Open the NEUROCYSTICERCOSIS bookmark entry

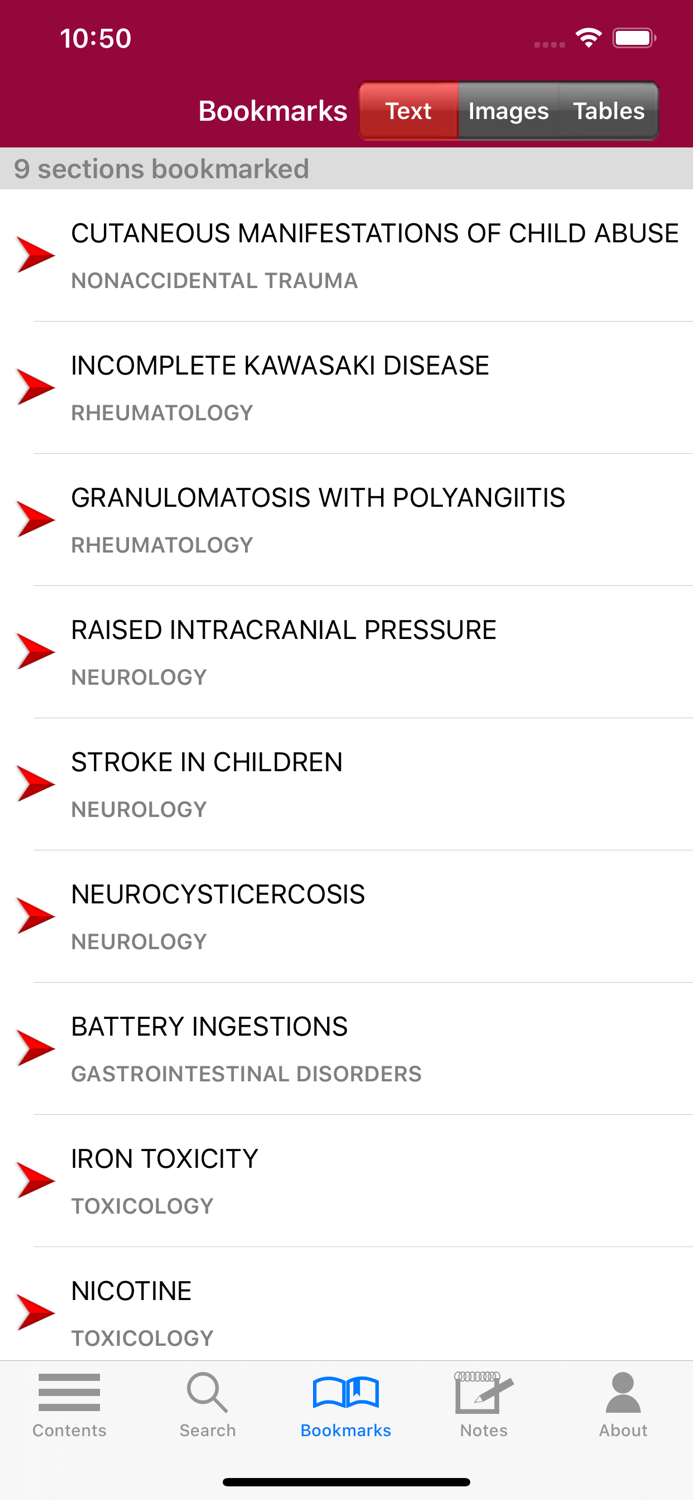(218, 895)
